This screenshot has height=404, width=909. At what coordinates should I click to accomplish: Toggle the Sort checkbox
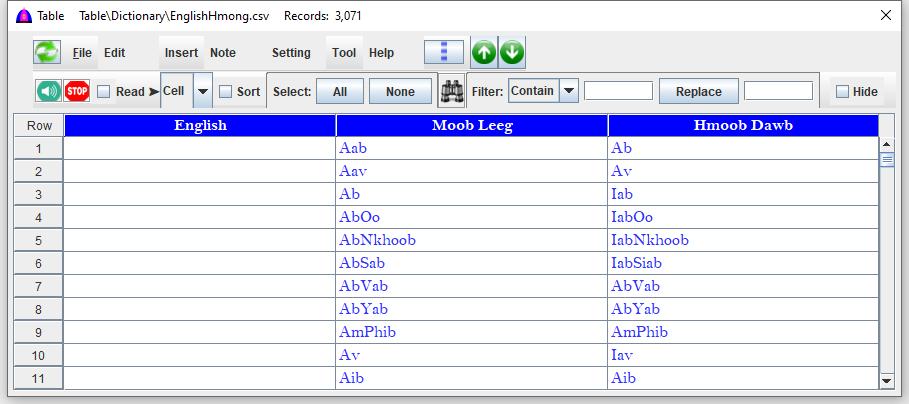[226, 92]
